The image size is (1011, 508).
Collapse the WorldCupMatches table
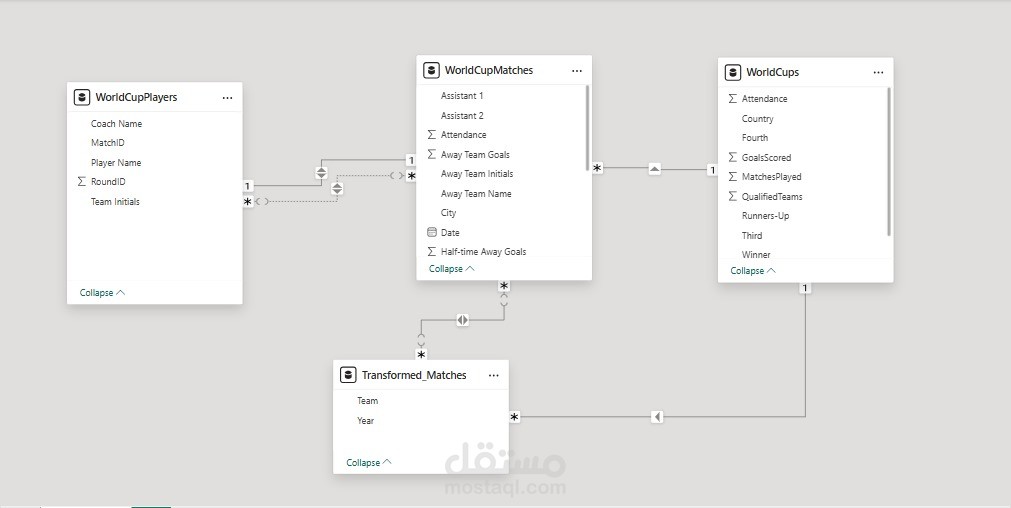[x=451, y=269]
